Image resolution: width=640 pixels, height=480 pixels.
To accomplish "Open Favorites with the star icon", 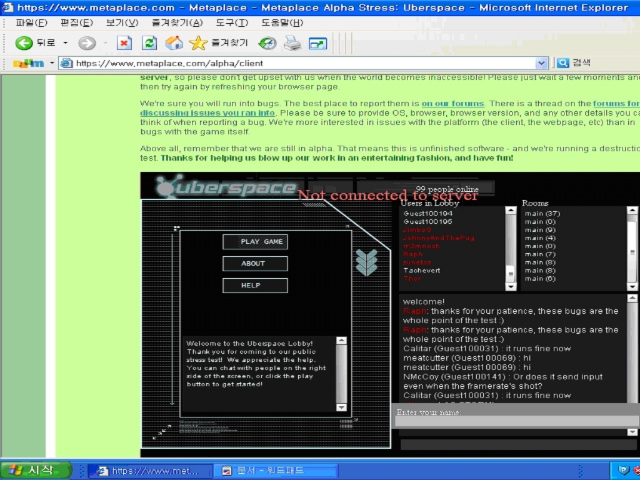I will tap(198, 43).
